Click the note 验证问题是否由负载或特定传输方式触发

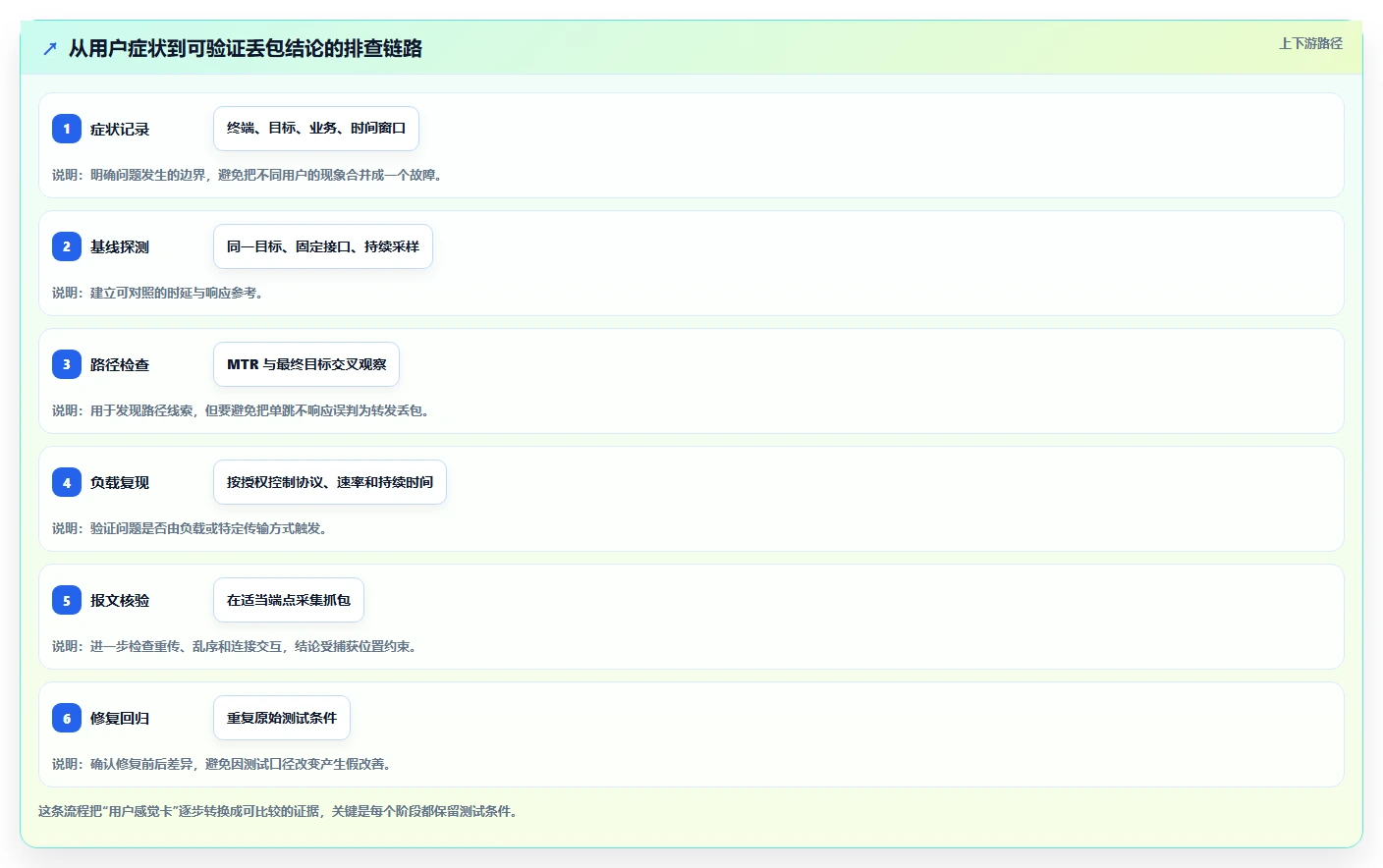[208, 528]
